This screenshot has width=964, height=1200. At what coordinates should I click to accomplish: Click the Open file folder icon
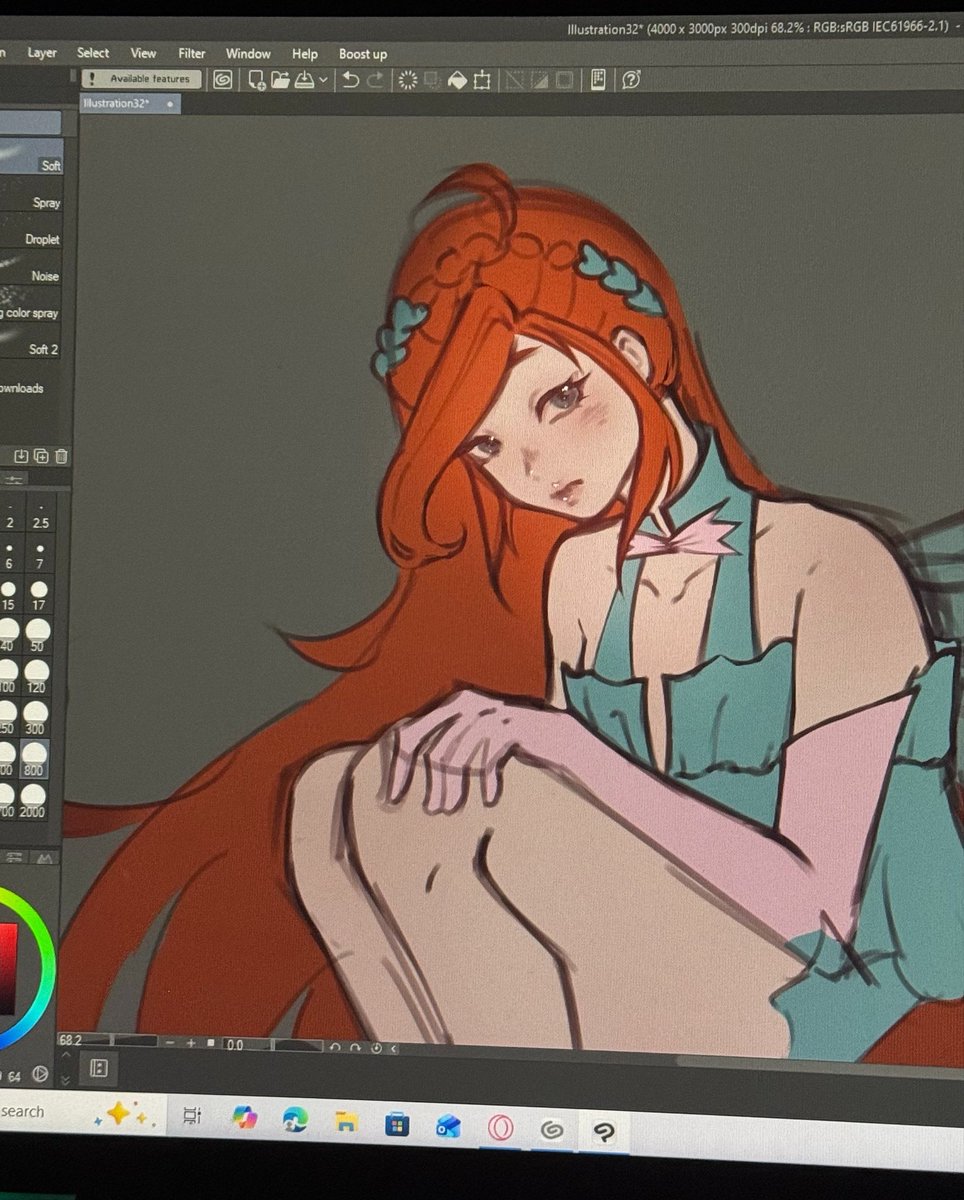pyautogui.click(x=280, y=80)
